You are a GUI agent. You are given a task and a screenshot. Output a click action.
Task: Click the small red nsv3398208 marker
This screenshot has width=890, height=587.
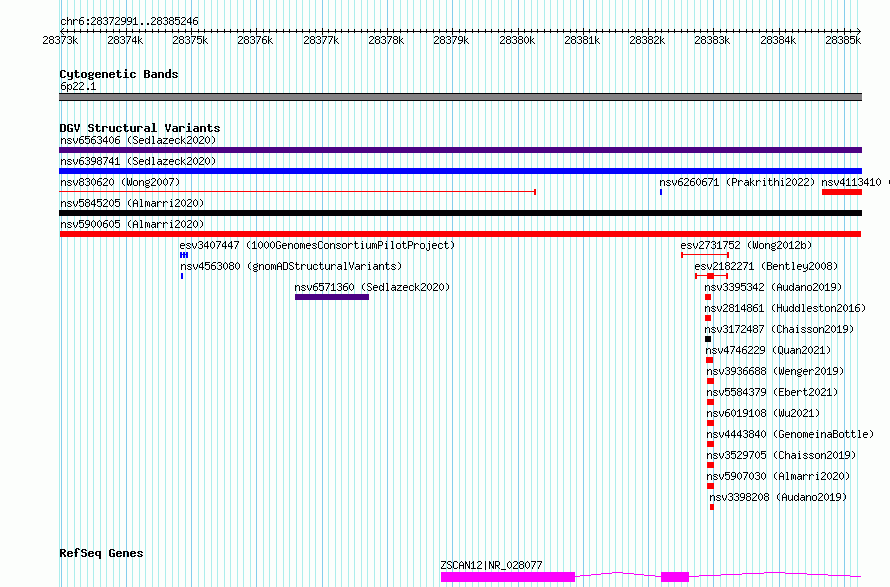pos(712,507)
